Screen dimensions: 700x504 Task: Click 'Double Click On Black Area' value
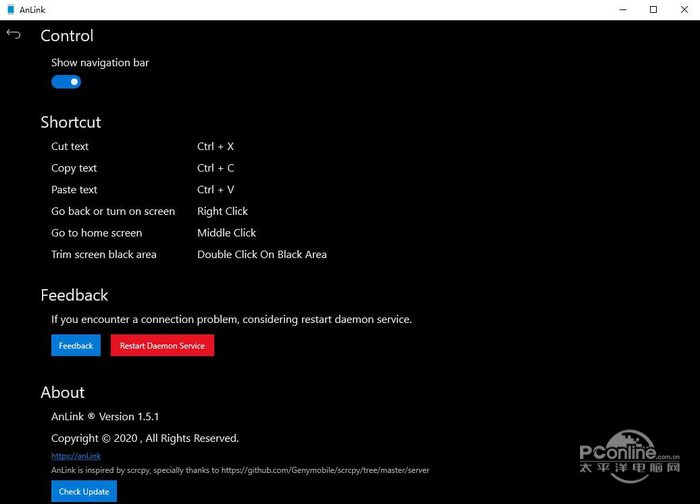pyautogui.click(x=262, y=254)
